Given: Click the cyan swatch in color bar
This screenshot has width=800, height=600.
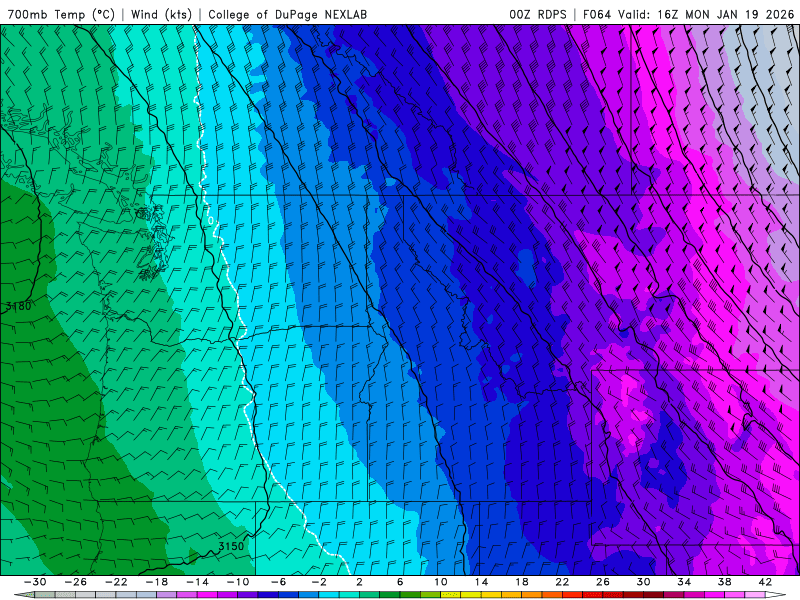Looking at the screenshot, I should [329, 595].
